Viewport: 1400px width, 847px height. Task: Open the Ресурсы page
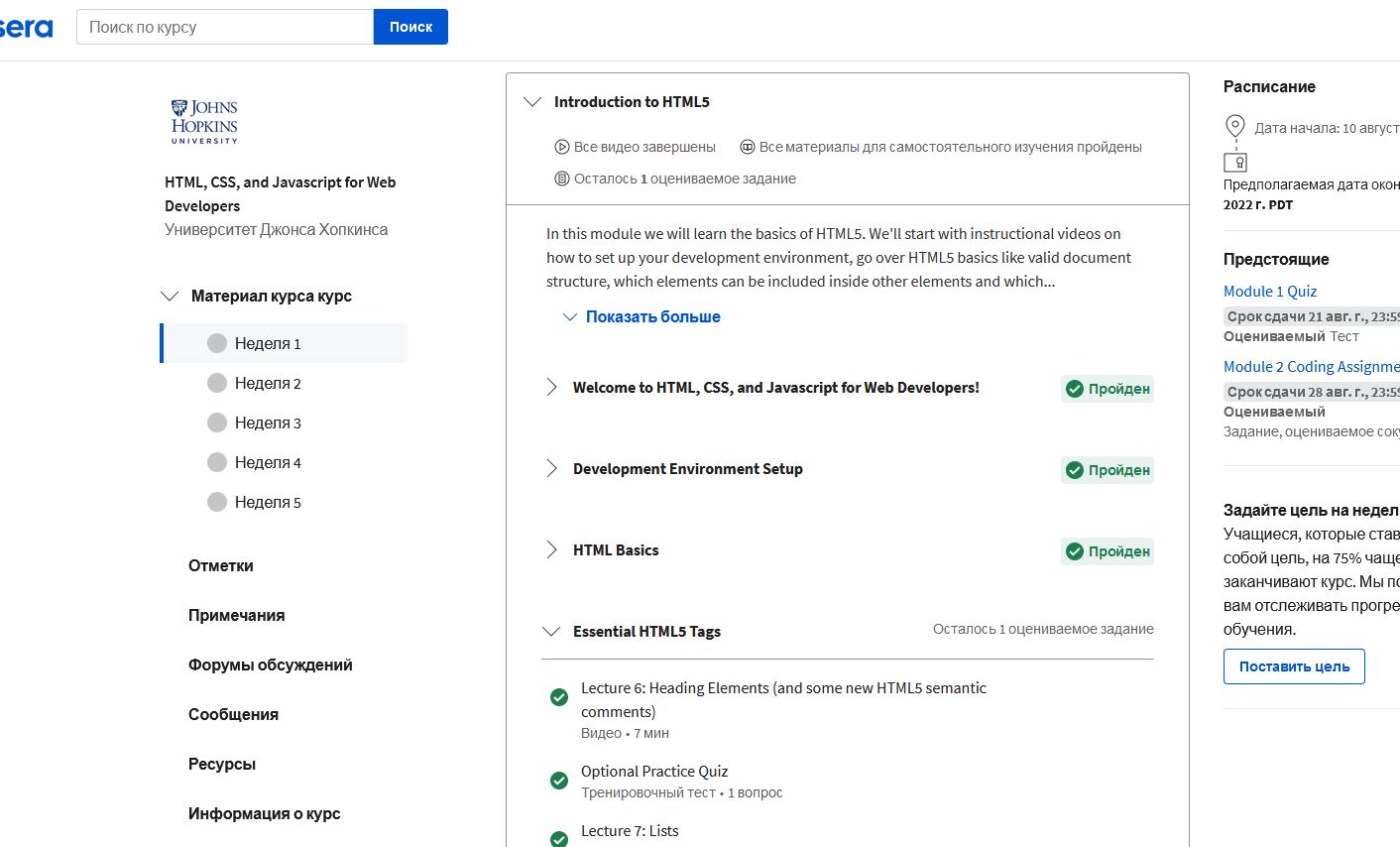click(222, 764)
